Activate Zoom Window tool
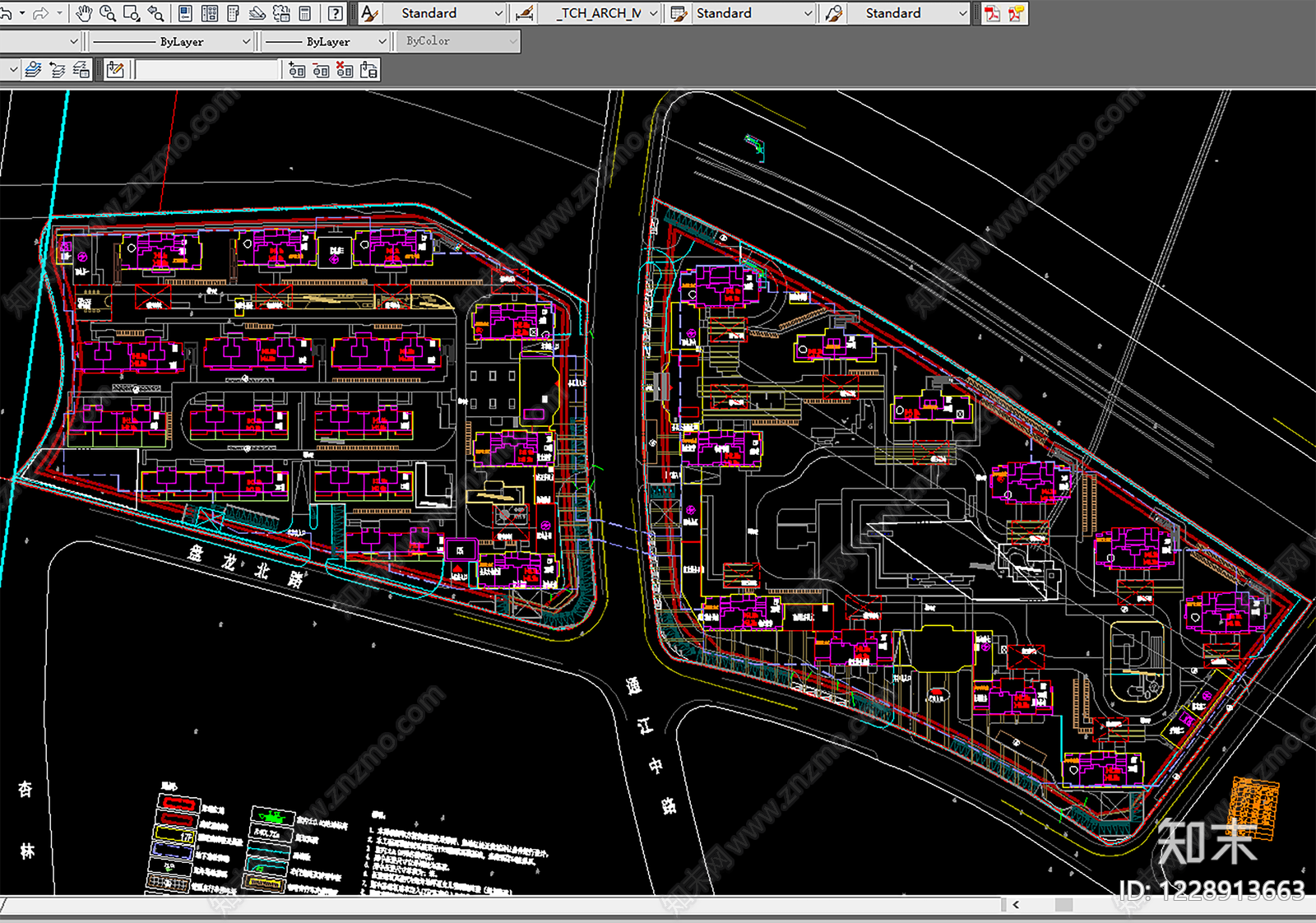This screenshot has height=923, width=1316. [132, 13]
